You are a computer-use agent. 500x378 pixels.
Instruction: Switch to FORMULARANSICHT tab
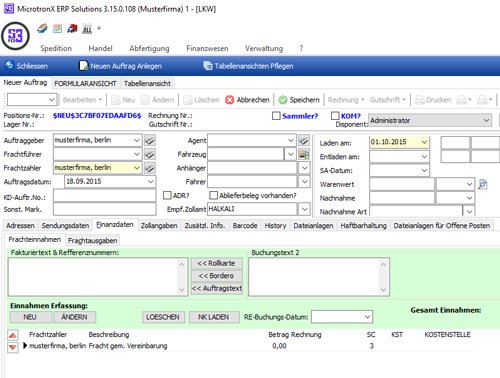click(85, 83)
